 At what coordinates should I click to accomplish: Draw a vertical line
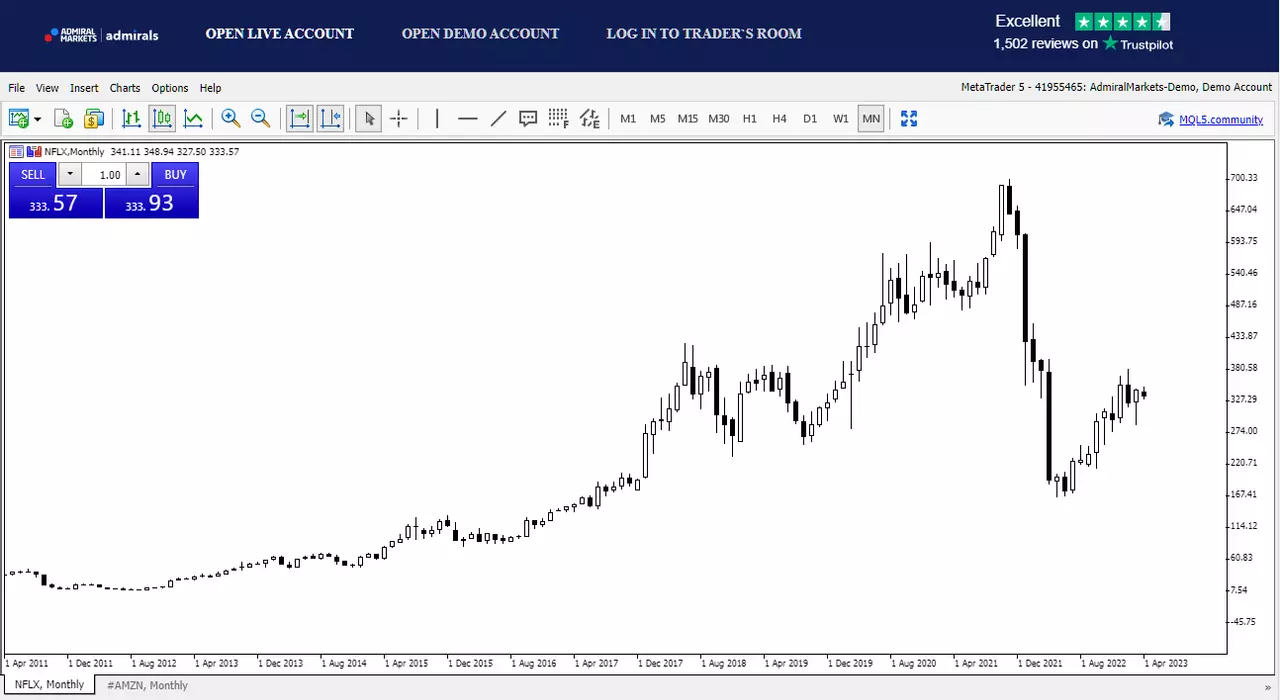437,119
